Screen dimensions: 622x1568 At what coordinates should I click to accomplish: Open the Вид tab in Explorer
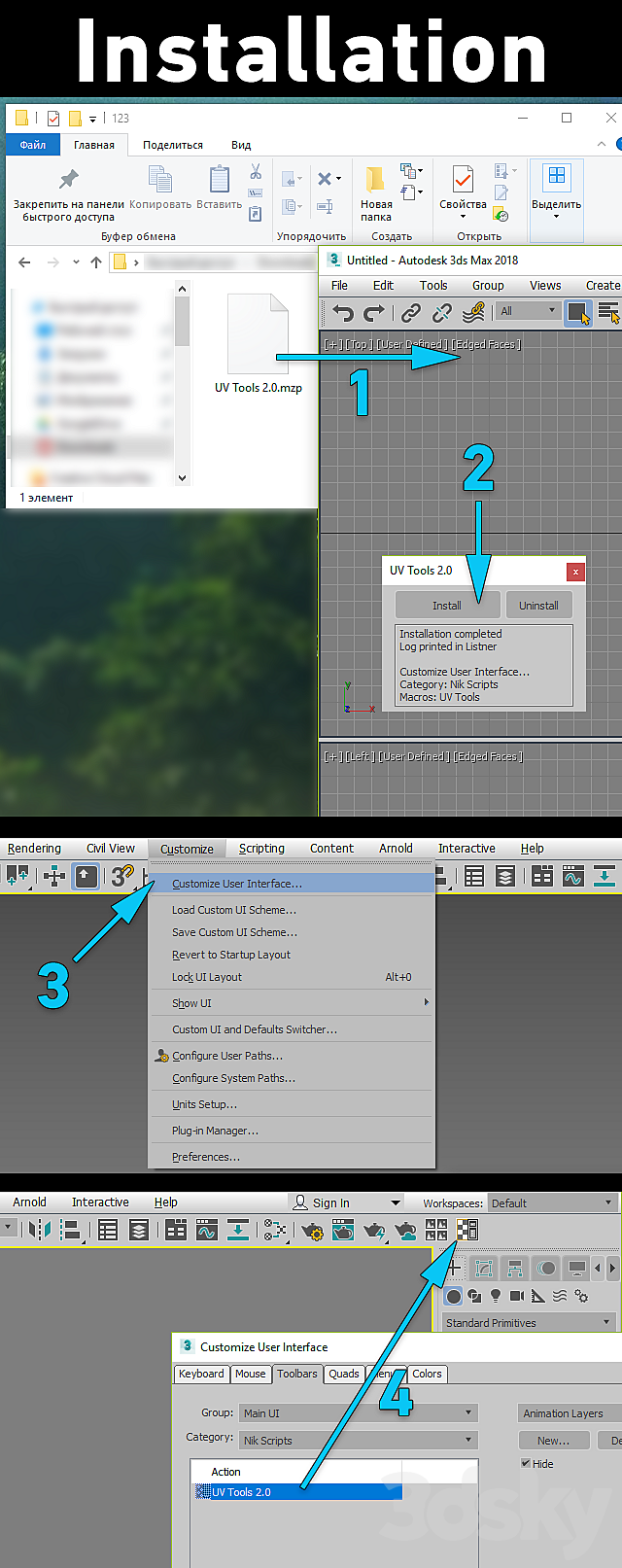[x=241, y=145]
